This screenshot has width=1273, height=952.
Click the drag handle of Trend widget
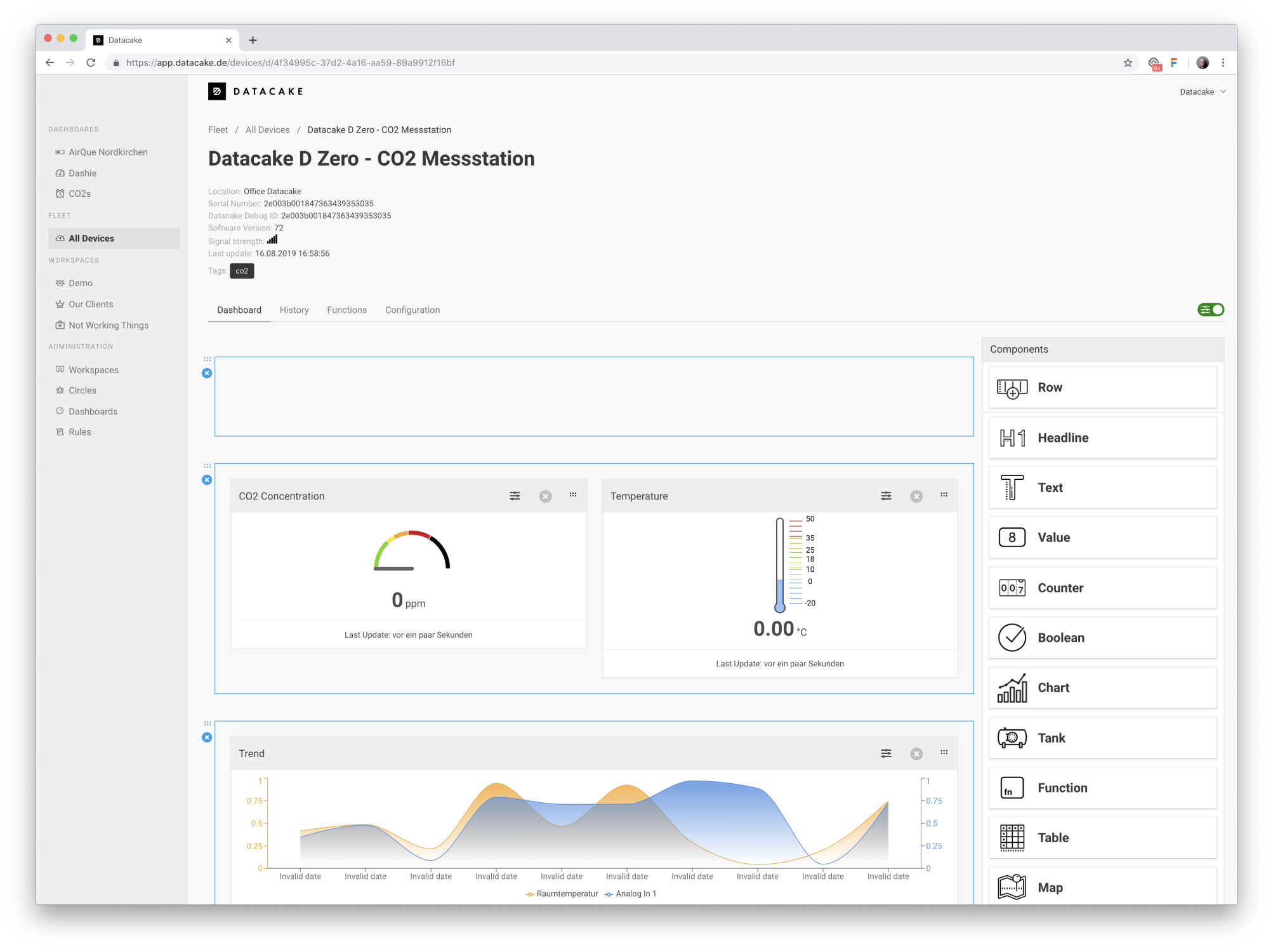pos(944,752)
